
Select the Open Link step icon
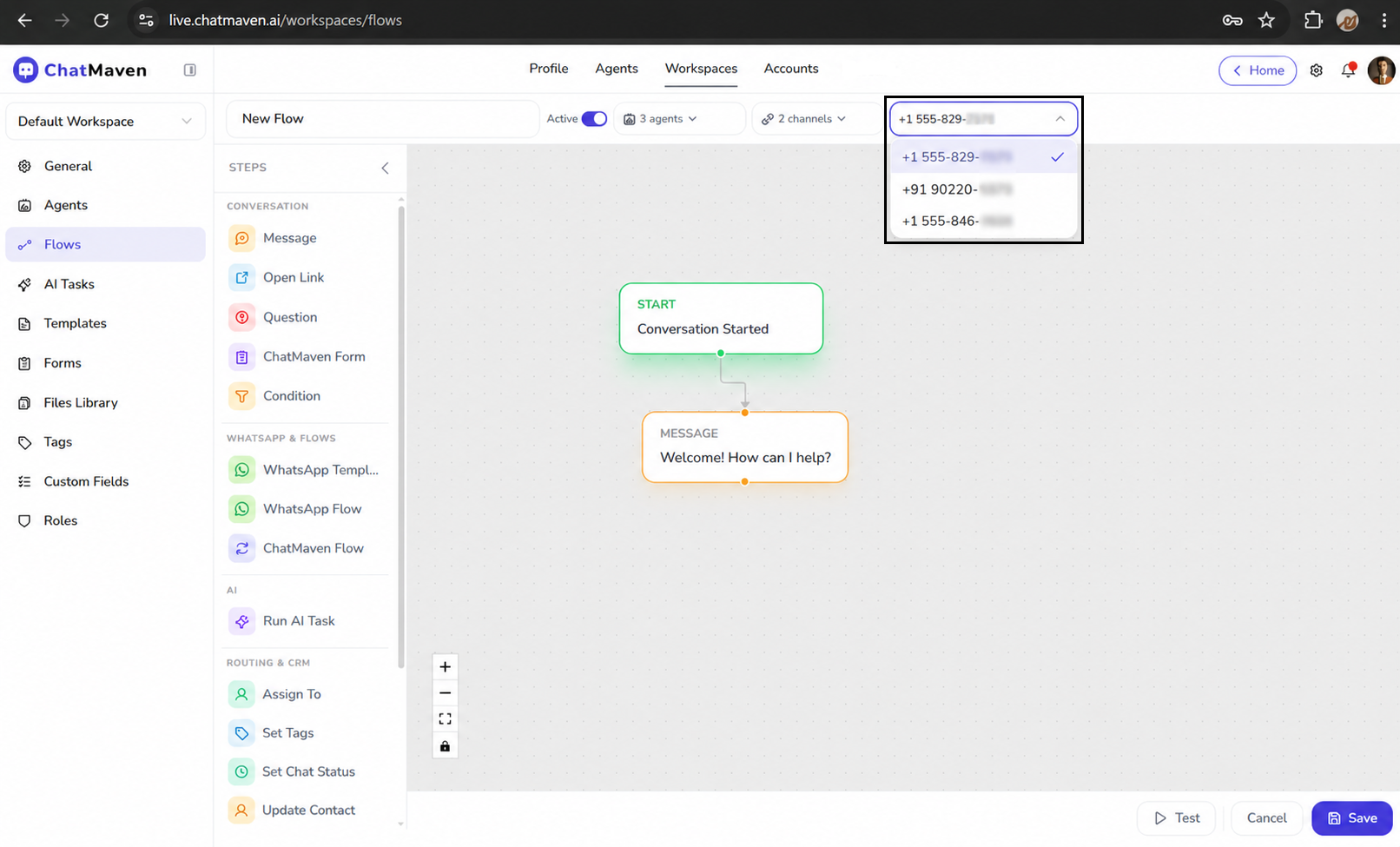[x=242, y=277]
